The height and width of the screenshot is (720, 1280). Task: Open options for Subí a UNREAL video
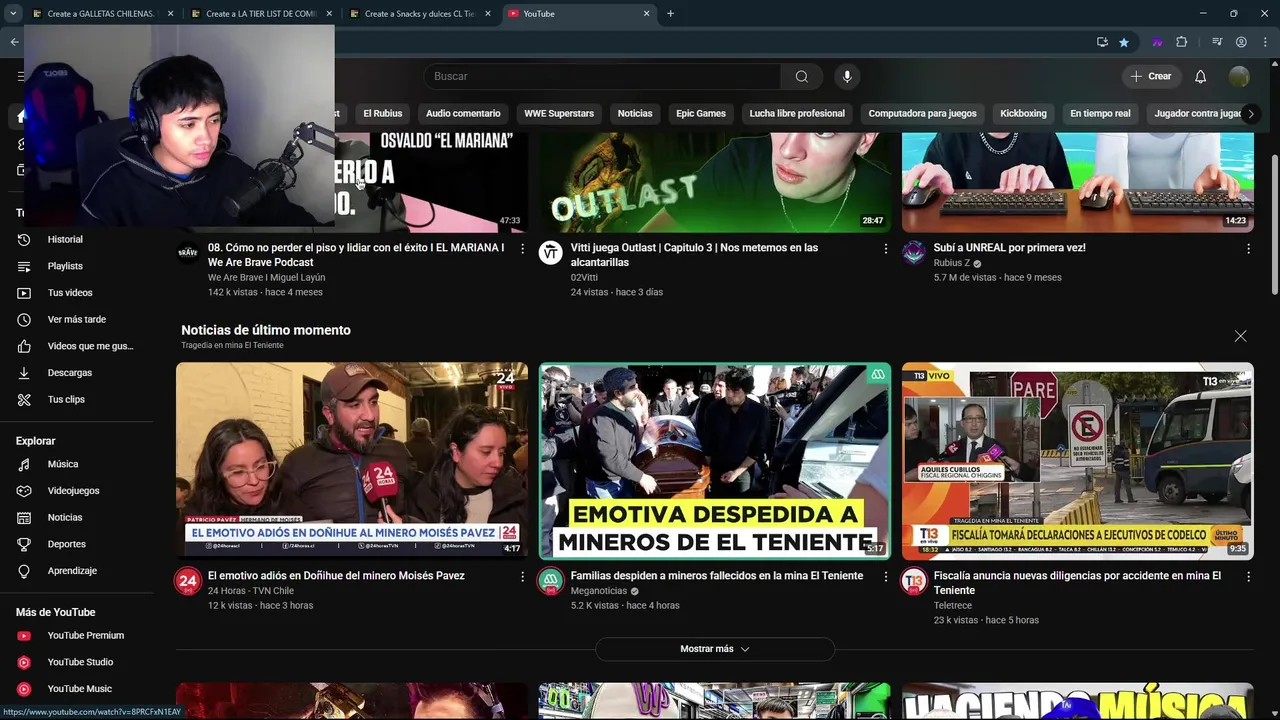tap(1248, 248)
